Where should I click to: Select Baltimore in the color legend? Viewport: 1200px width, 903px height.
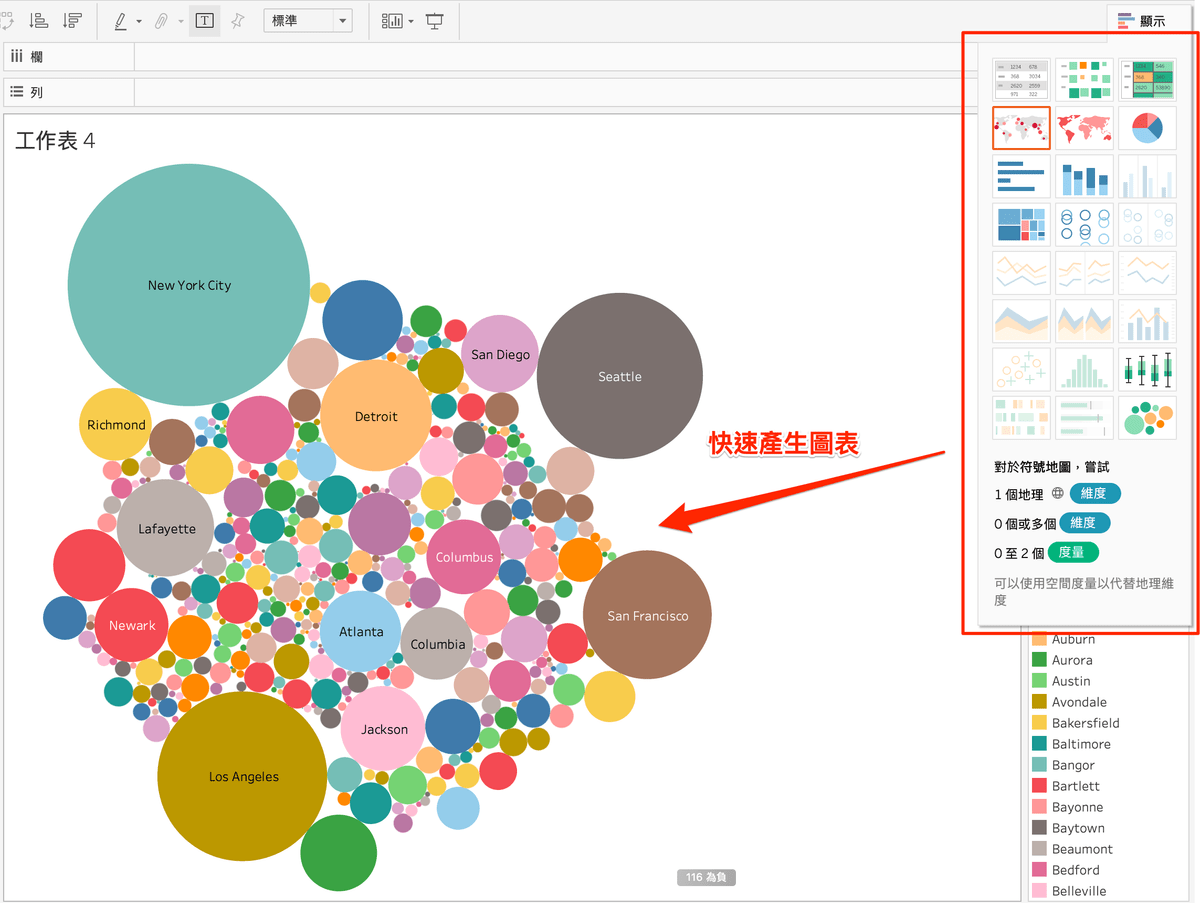1081,744
